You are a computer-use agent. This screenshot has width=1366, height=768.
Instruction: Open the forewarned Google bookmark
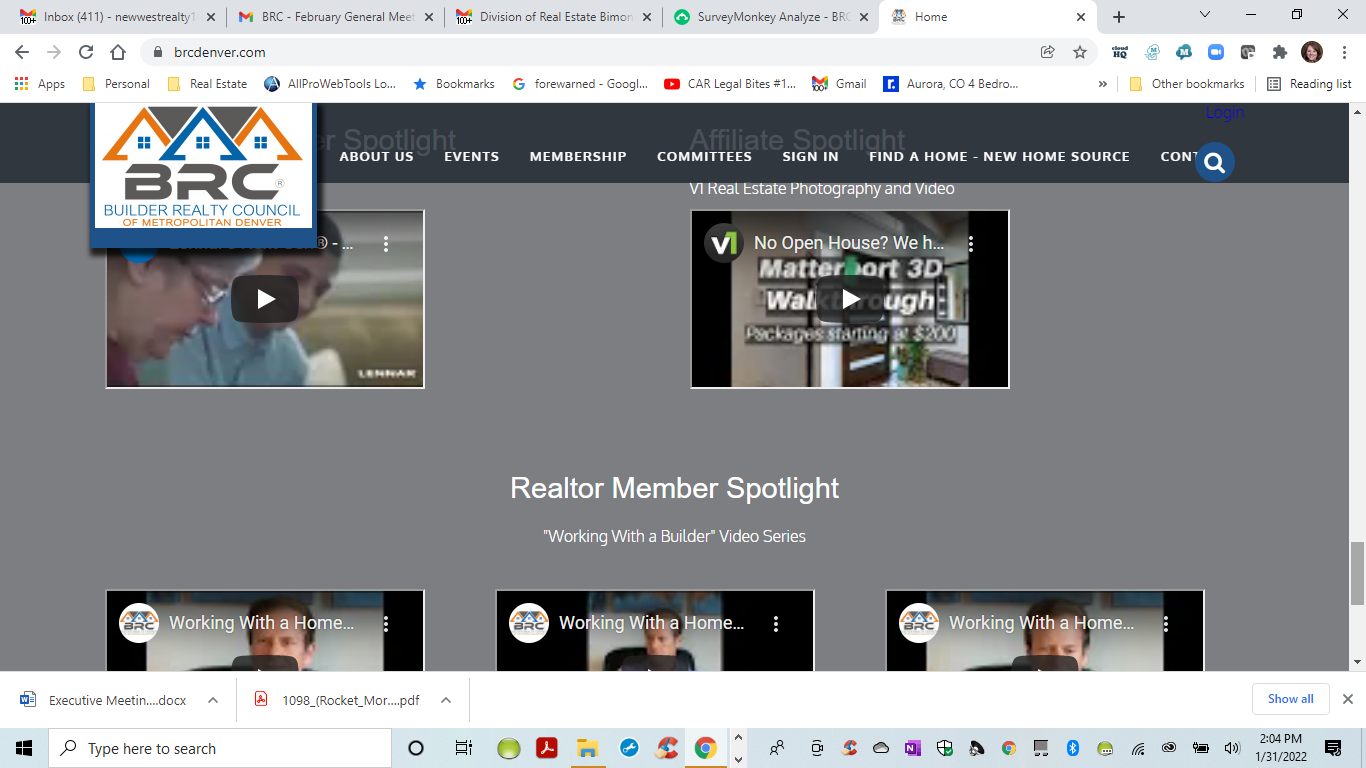pyautogui.click(x=581, y=84)
